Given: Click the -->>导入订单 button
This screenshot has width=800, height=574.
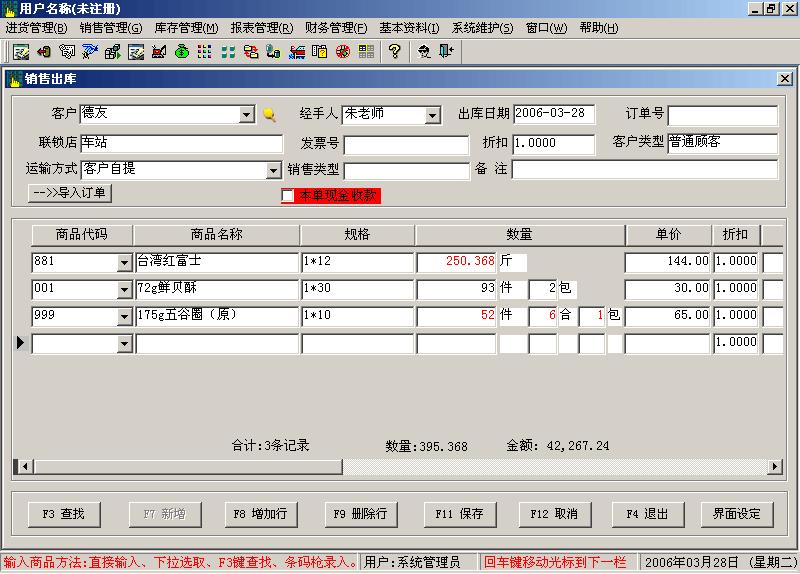Looking at the screenshot, I should [69, 193].
